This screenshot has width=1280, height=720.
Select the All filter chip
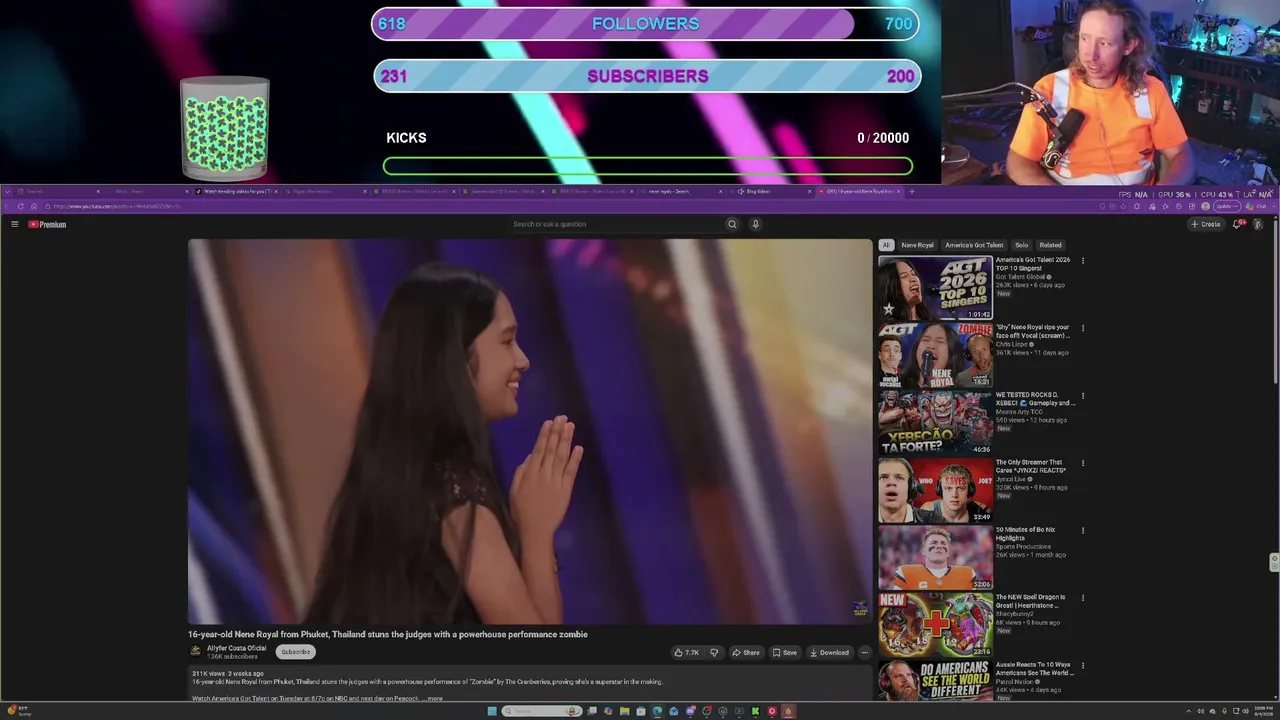pos(886,245)
